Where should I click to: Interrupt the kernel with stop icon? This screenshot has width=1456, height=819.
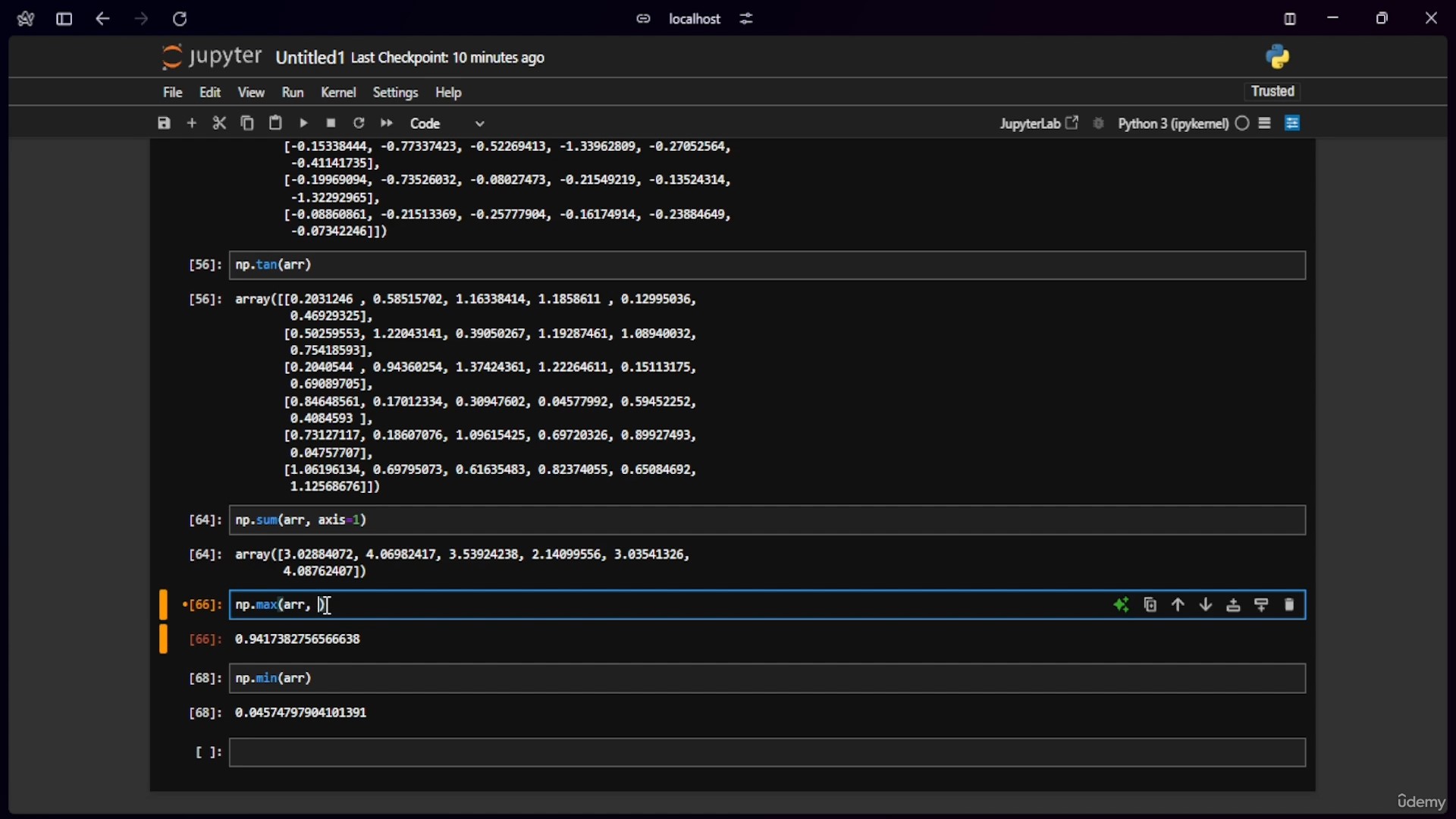(331, 123)
